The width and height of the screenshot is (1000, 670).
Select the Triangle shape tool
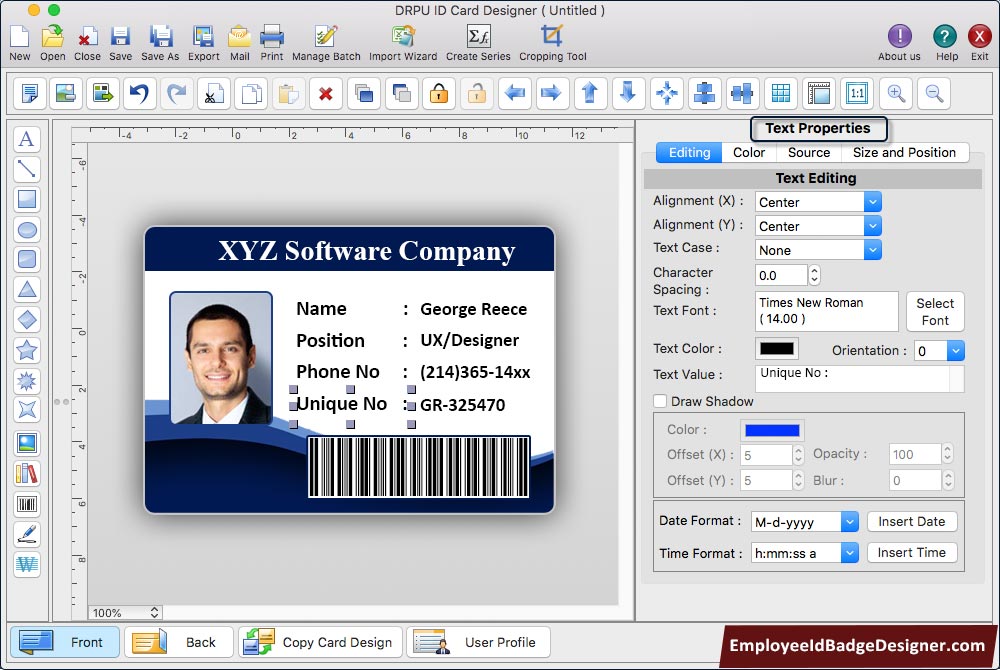click(27, 289)
